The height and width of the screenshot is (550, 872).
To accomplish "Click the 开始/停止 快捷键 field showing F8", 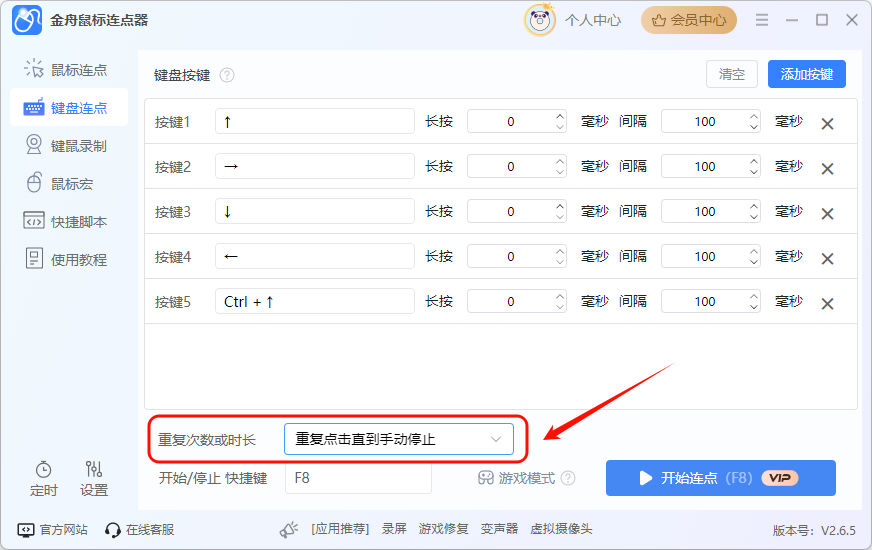I will pyautogui.click(x=358, y=478).
